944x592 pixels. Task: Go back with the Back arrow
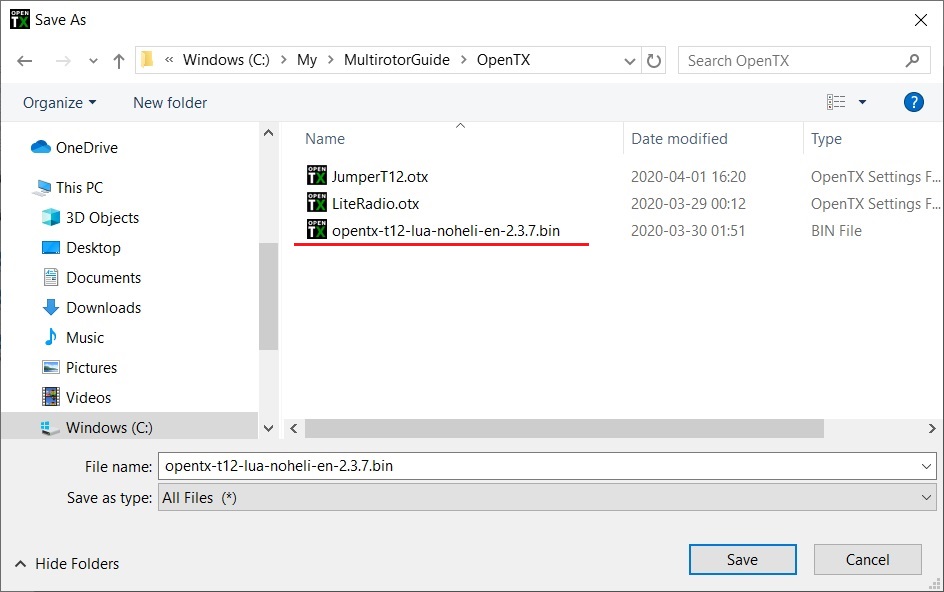pos(25,61)
